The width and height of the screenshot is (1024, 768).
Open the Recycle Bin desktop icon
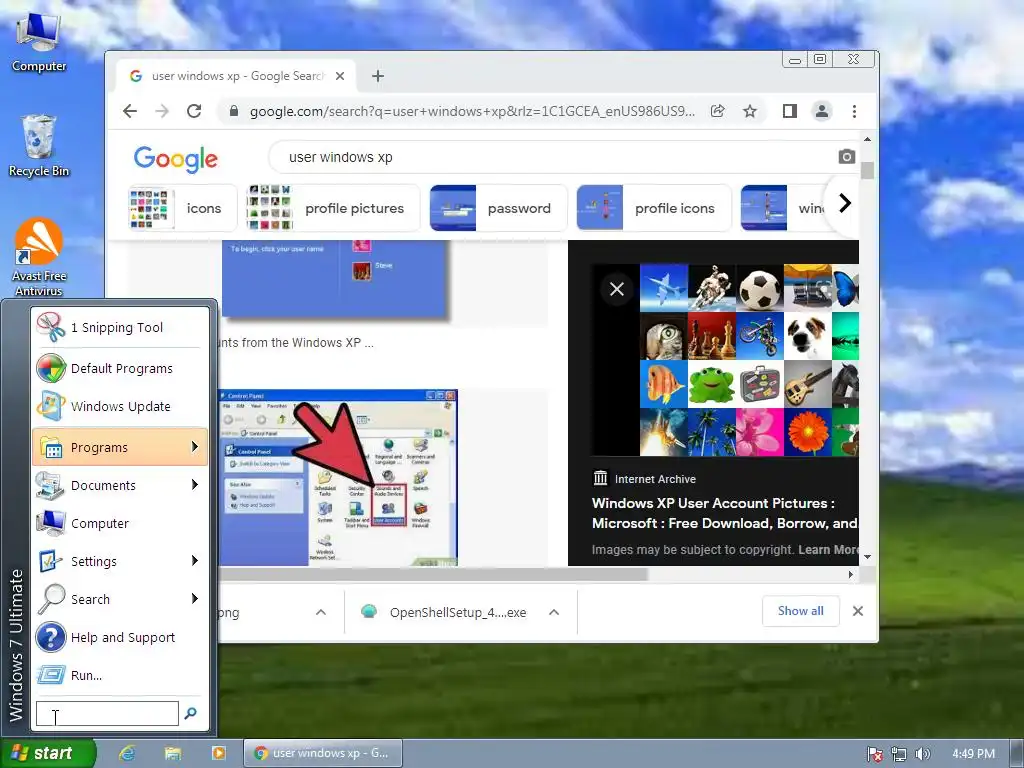pos(39,146)
